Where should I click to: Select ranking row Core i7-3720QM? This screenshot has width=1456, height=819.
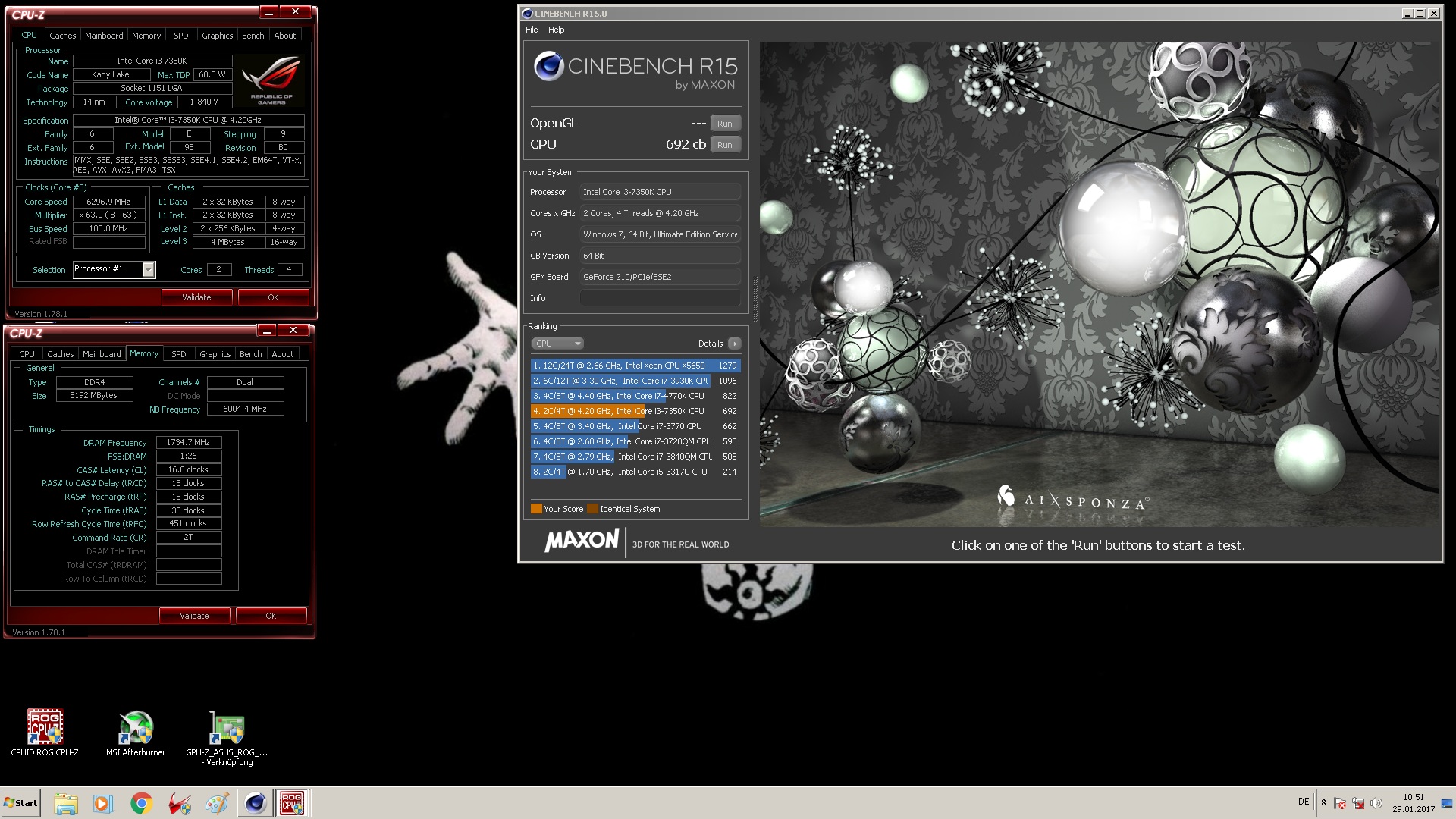pyautogui.click(x=635, y=441)
